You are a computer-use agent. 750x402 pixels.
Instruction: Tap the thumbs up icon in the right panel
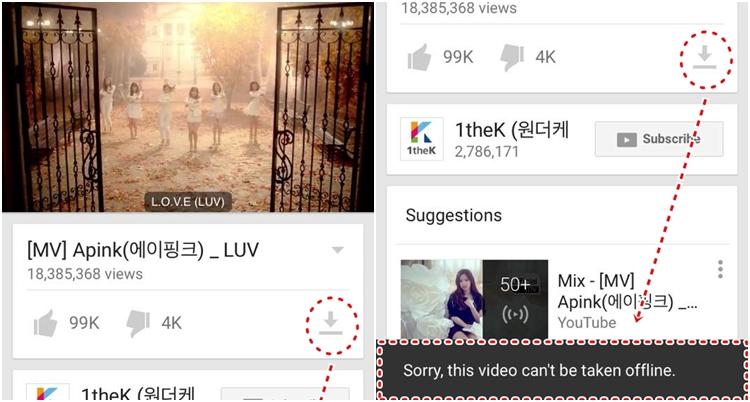[419, 57]
